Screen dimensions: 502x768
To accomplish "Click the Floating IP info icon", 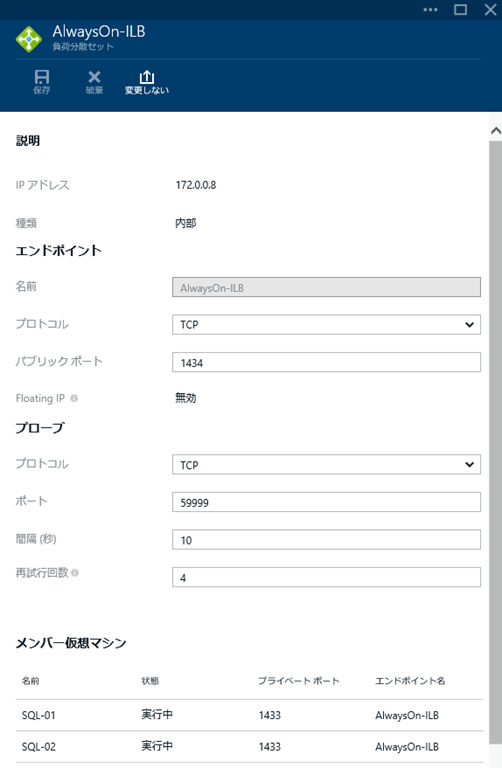I will click(74, 398).
